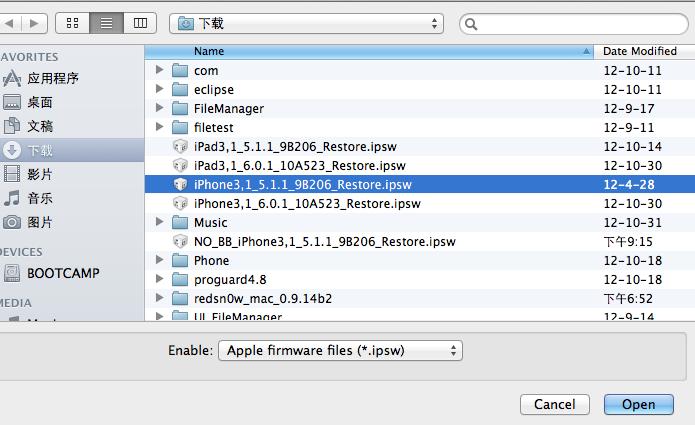
Task: Click file name NO_BB_iPhone3,1_5.1.1_9B206_Restore.ipsw
Action: point(325,242)
